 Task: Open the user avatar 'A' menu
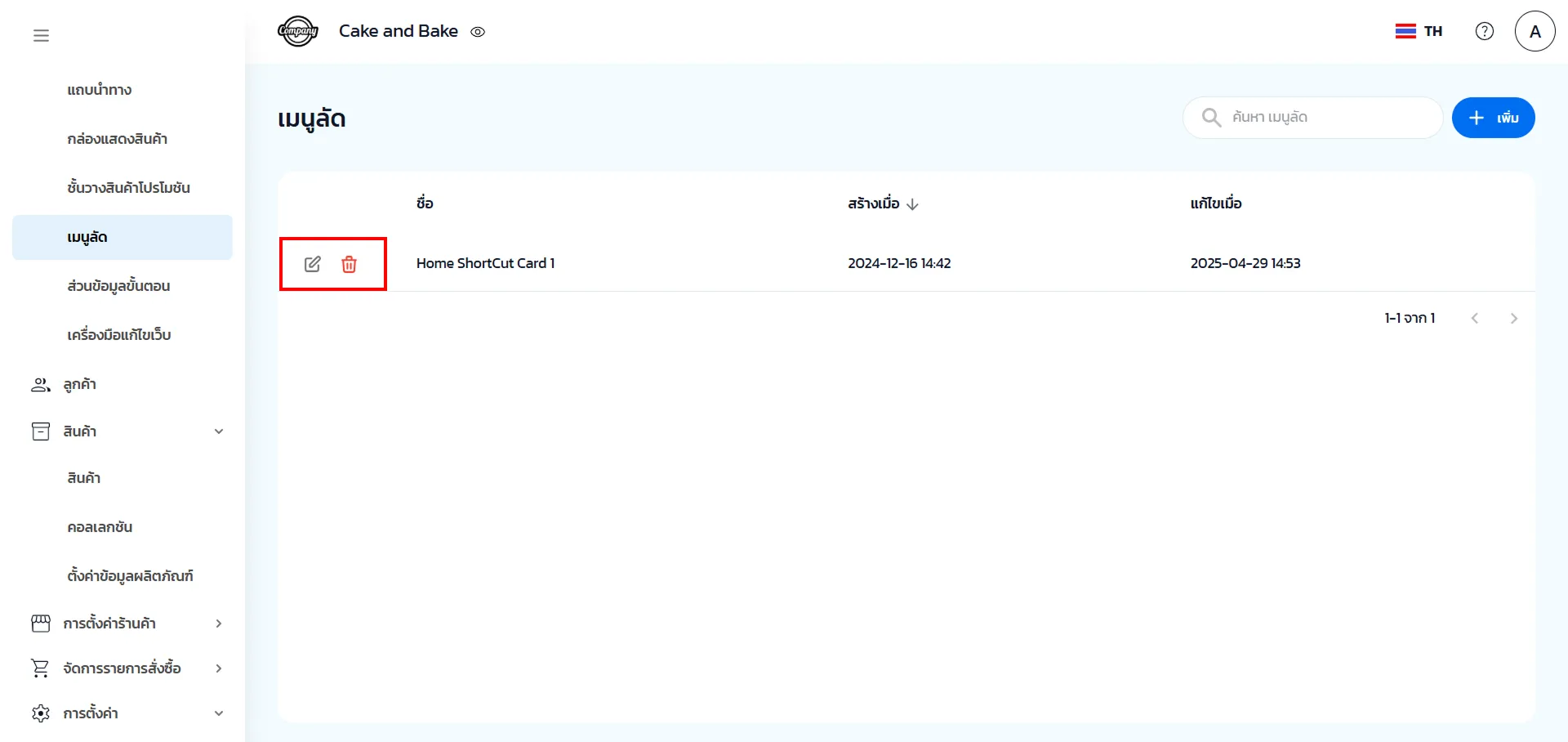[1535, 31]
